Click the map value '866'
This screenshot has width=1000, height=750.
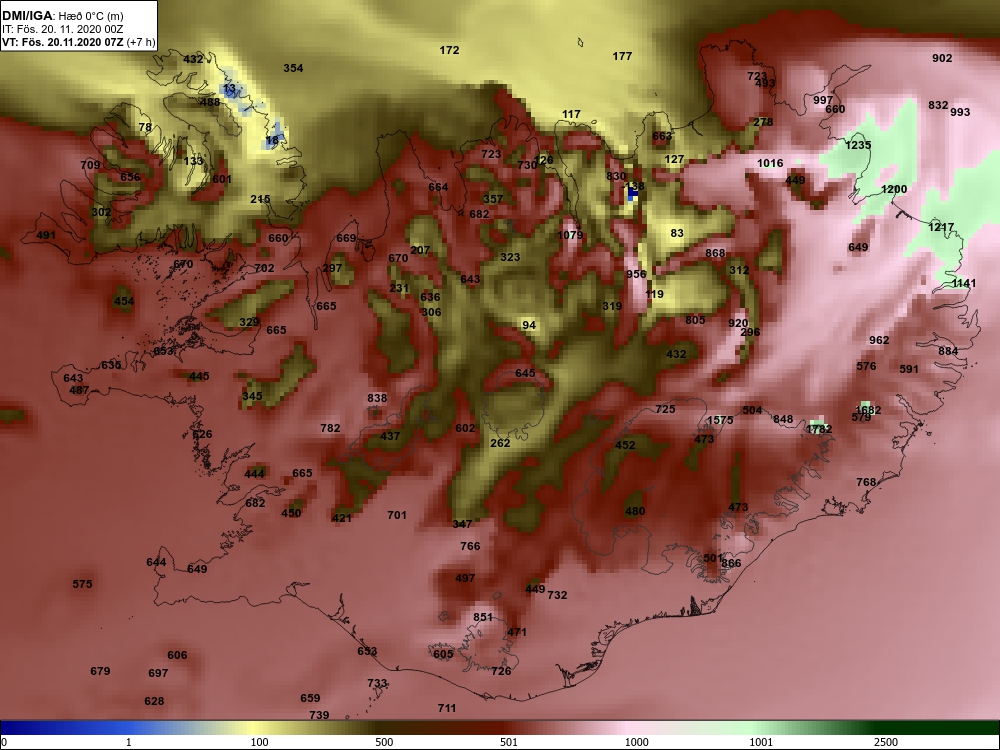coord(732,563)
